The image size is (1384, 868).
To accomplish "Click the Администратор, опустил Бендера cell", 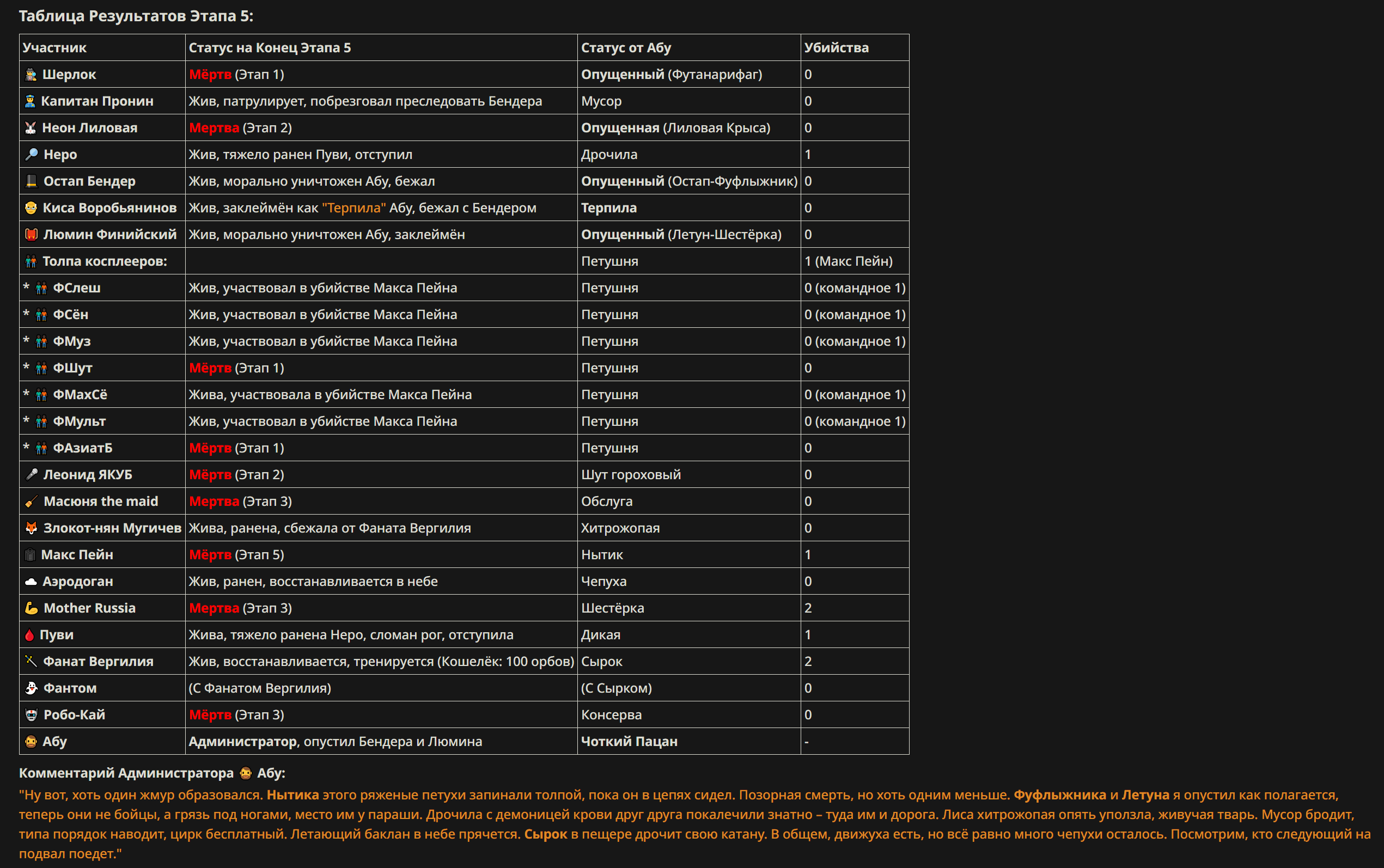I will [x=381, y=742].
